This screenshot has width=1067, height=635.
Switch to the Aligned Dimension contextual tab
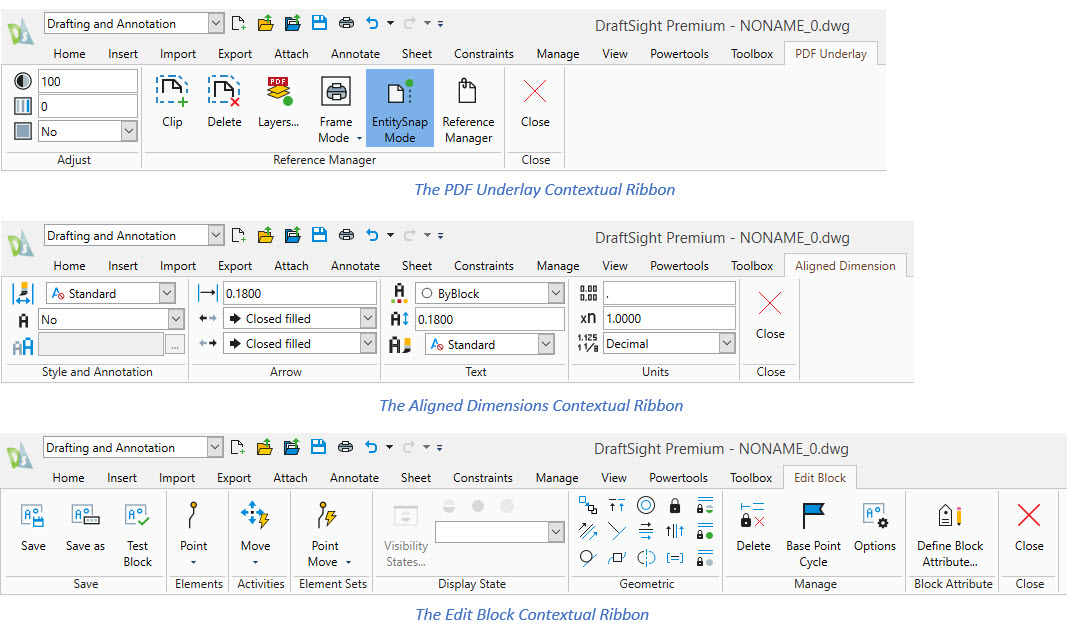pos(844,265)
